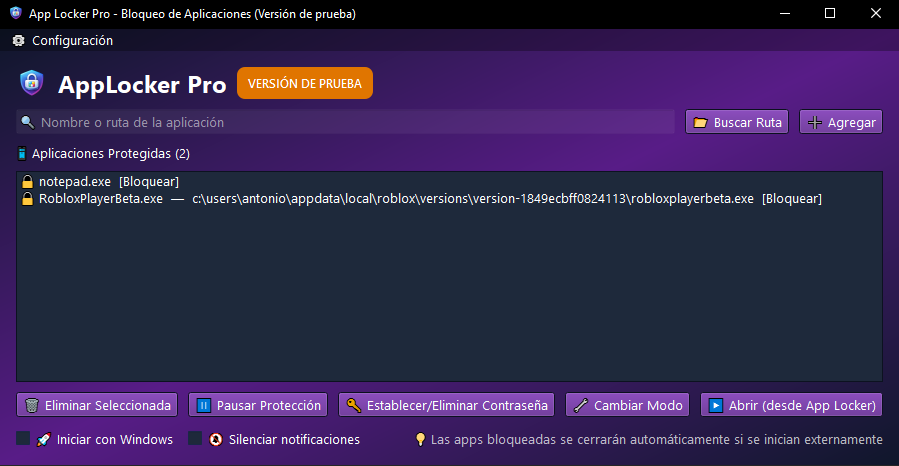Click the rocket icon next to Iniciar con Windows
Viewport: 899px width, 466px height.
click(x=43, y=440)
